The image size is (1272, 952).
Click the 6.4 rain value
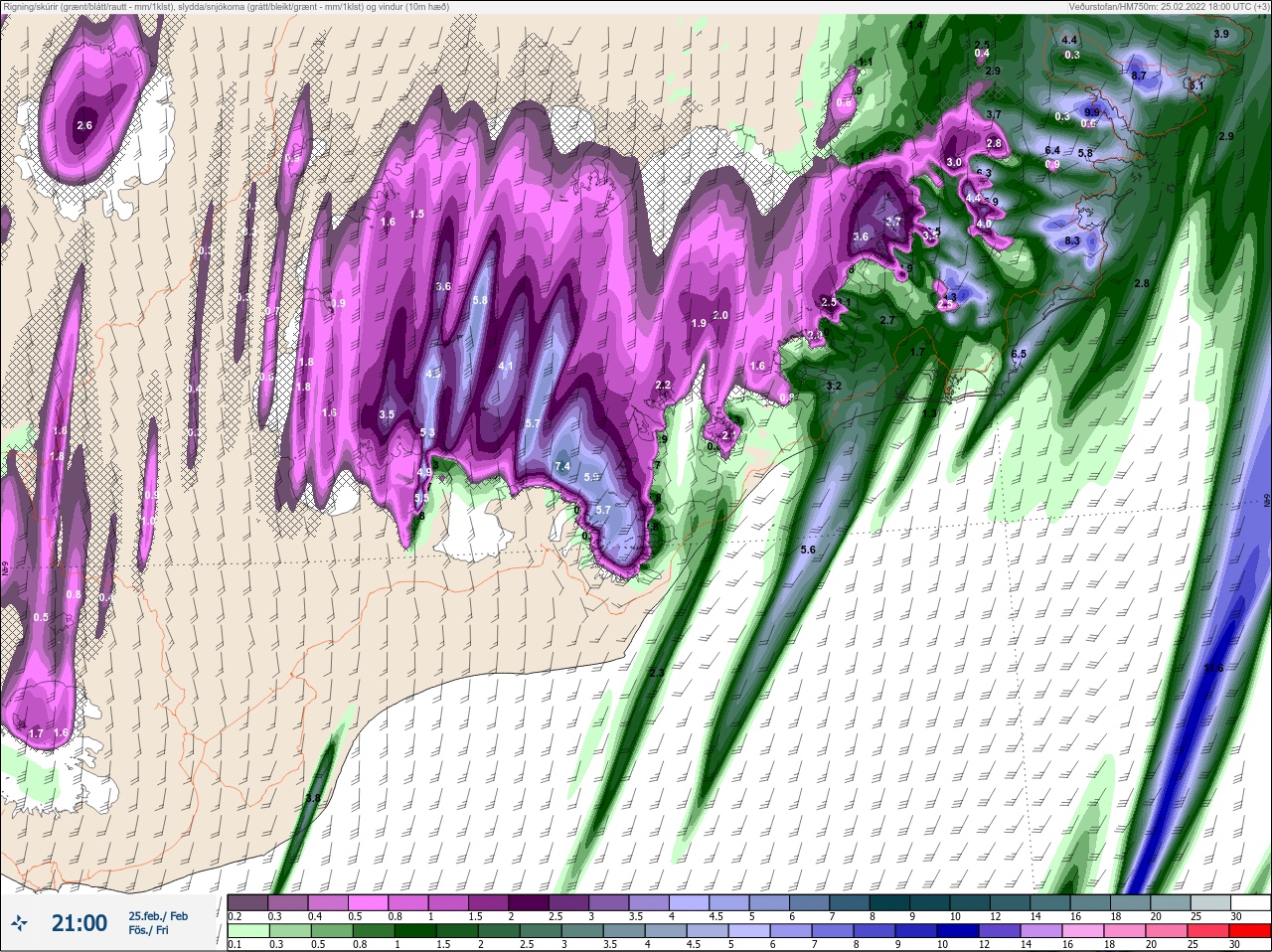coord(1052,150)
